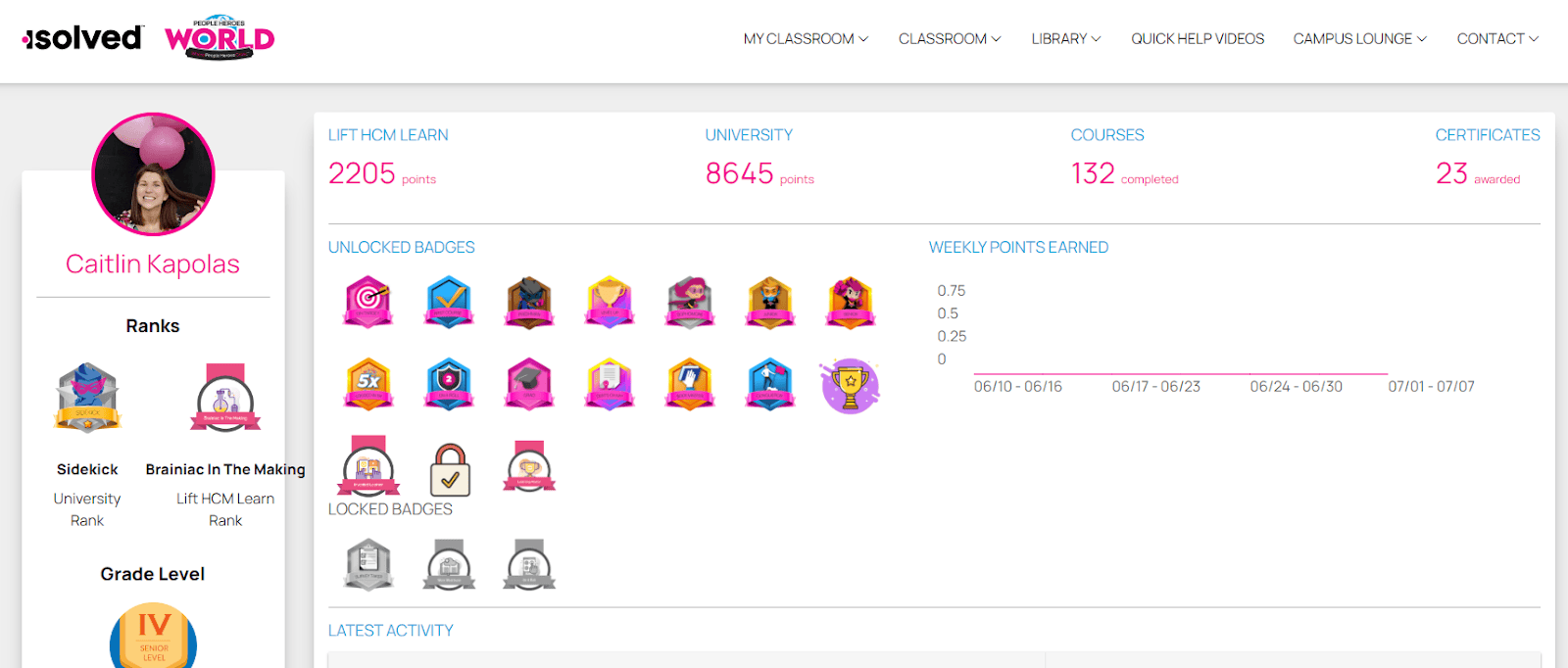Select the Sophomore pink-haired hero badge

(690, 302)
